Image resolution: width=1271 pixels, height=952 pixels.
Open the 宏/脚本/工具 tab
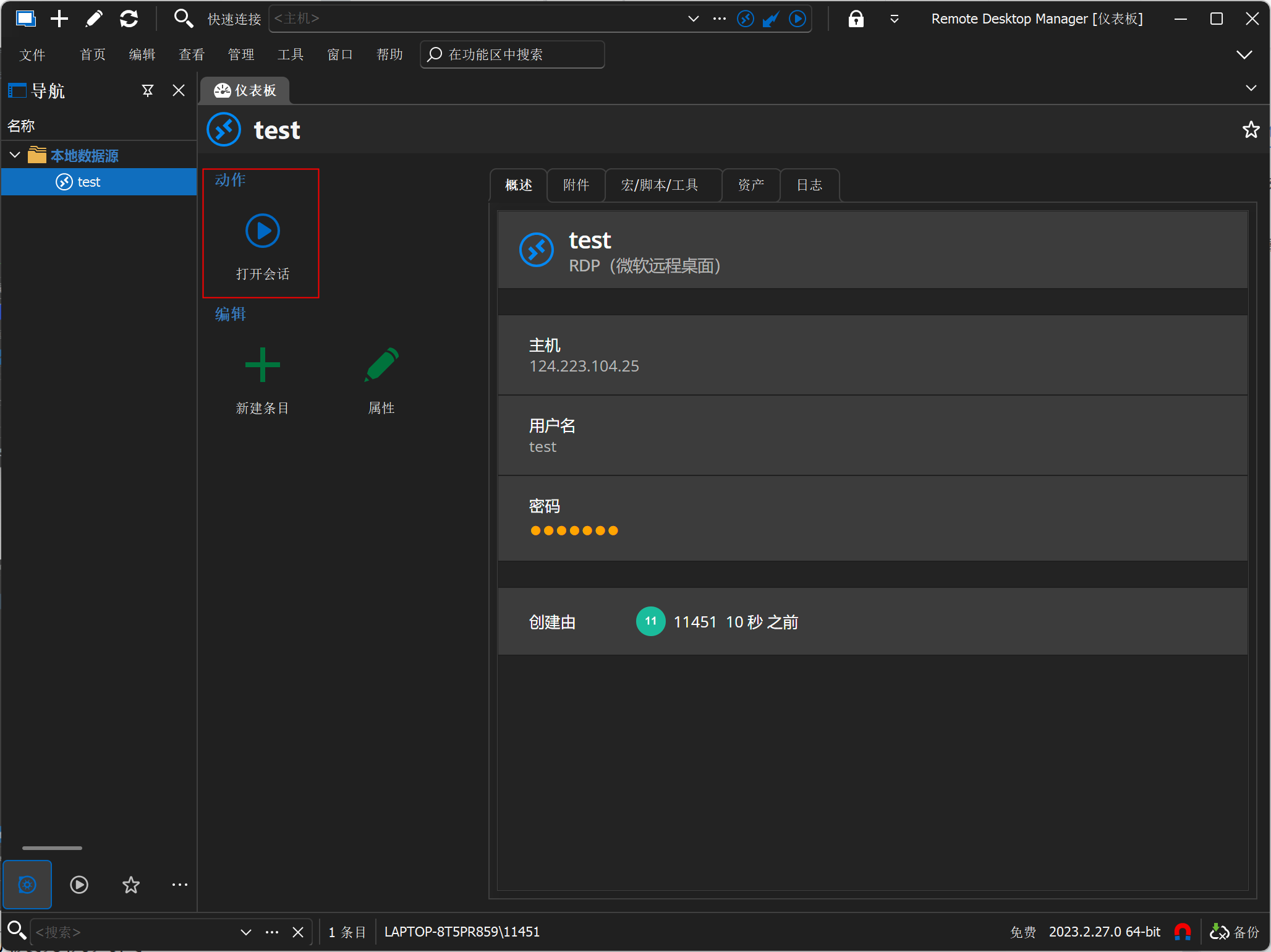coord(660,185)
